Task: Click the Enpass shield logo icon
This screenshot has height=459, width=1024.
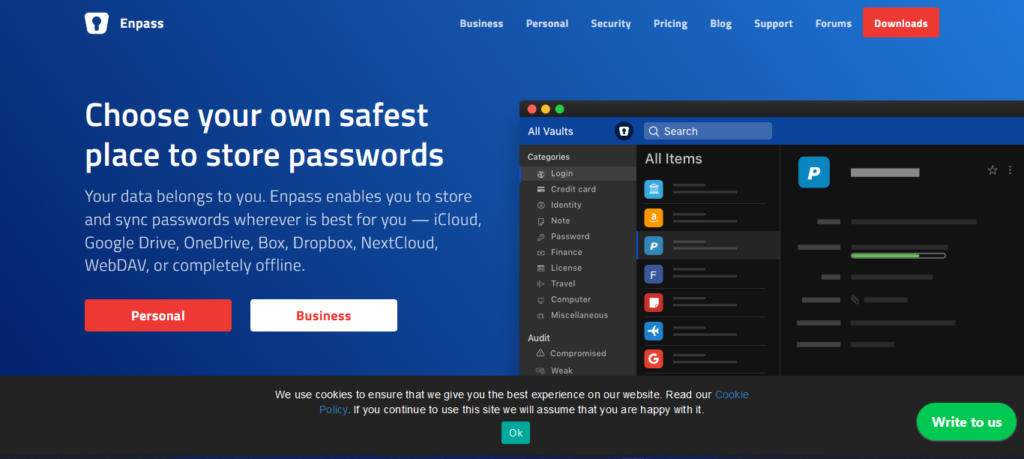Action: click(97, 24)
